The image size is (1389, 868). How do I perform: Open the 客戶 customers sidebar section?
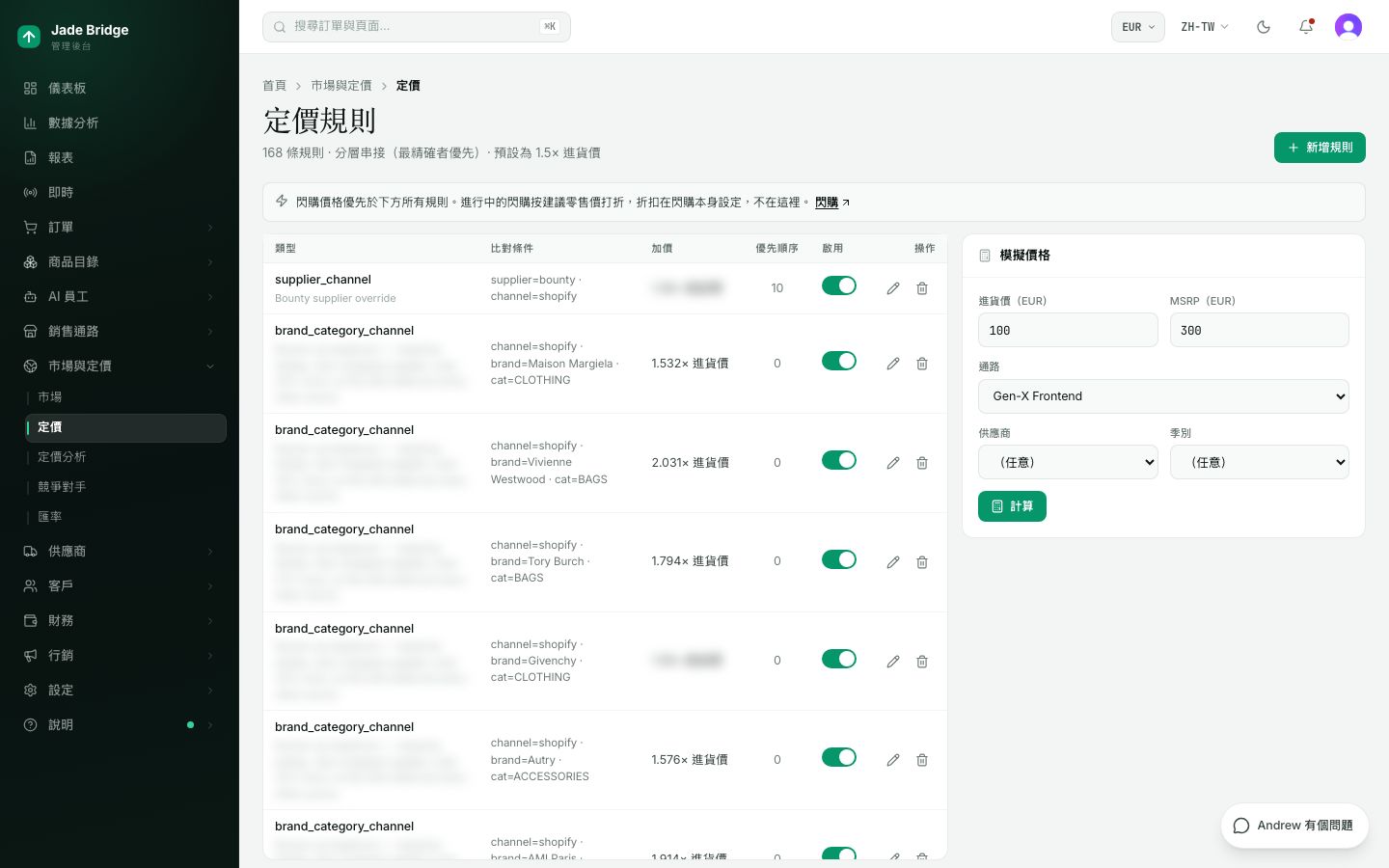tap(120, 585)
